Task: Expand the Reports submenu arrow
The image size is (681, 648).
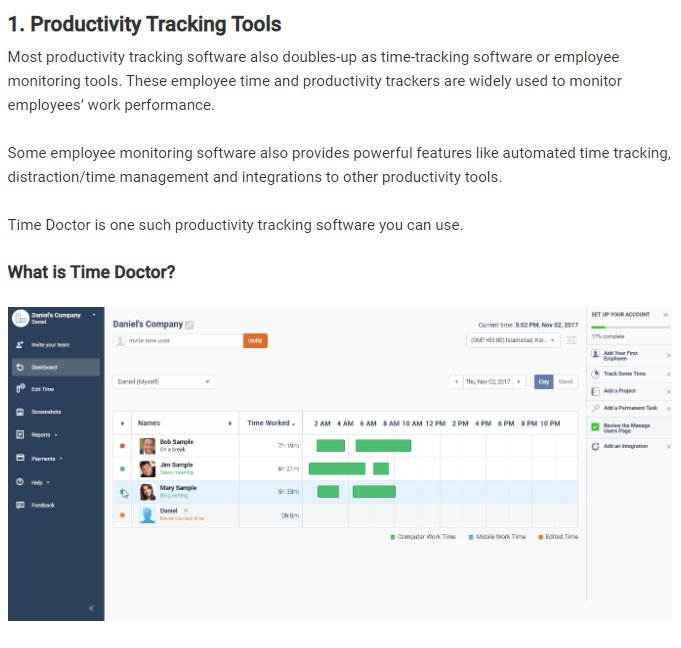Action: 56,435
